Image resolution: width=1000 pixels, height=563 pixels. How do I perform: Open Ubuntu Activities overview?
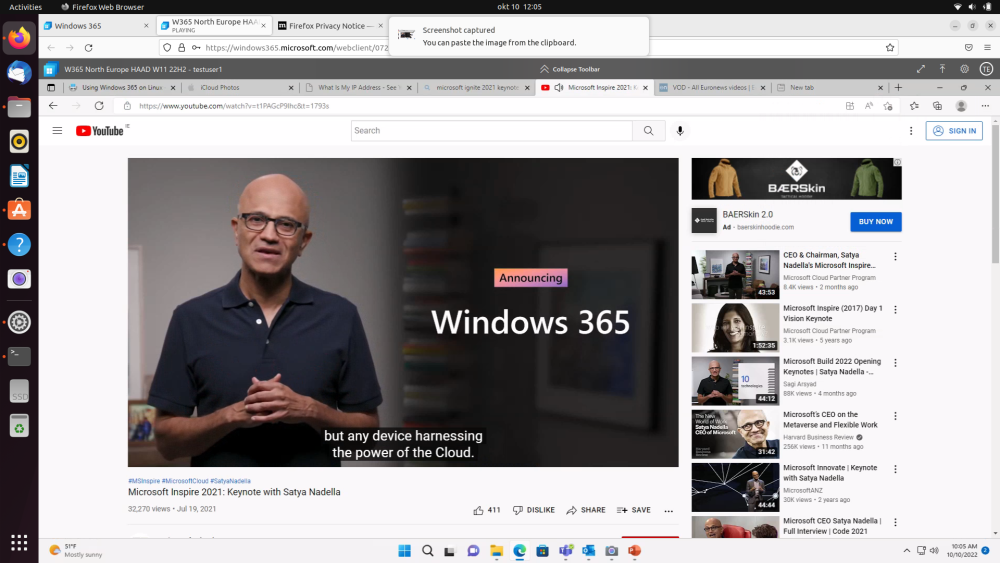(x=26, y=7)
